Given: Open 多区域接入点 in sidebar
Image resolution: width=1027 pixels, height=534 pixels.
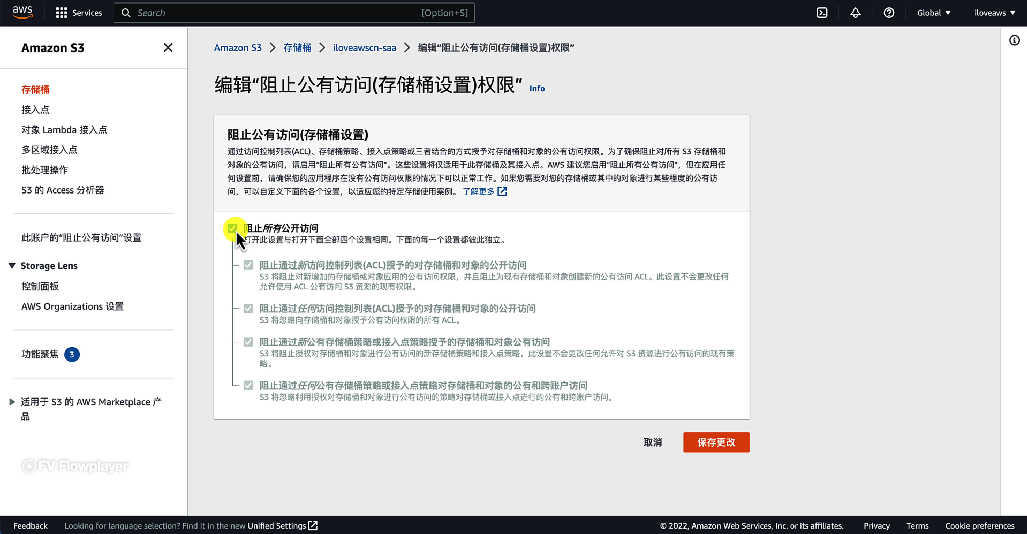Looking at the screenshot, I should [49, 149].
